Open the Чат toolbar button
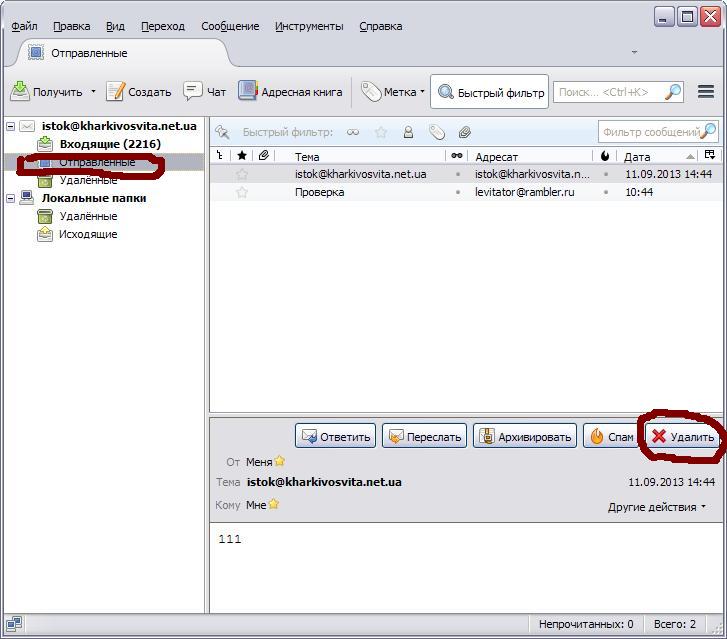Image resolution: width=727 pixels, height=639 pixels. pos(204,91)
